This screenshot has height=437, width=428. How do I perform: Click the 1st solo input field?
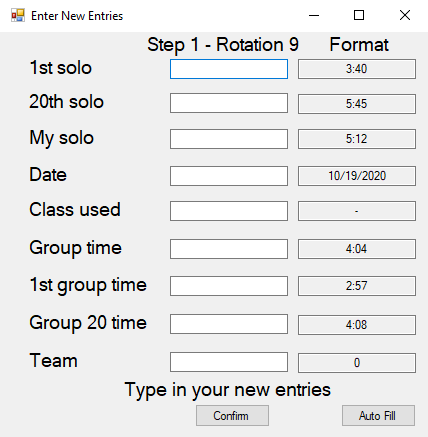point(229,69)
